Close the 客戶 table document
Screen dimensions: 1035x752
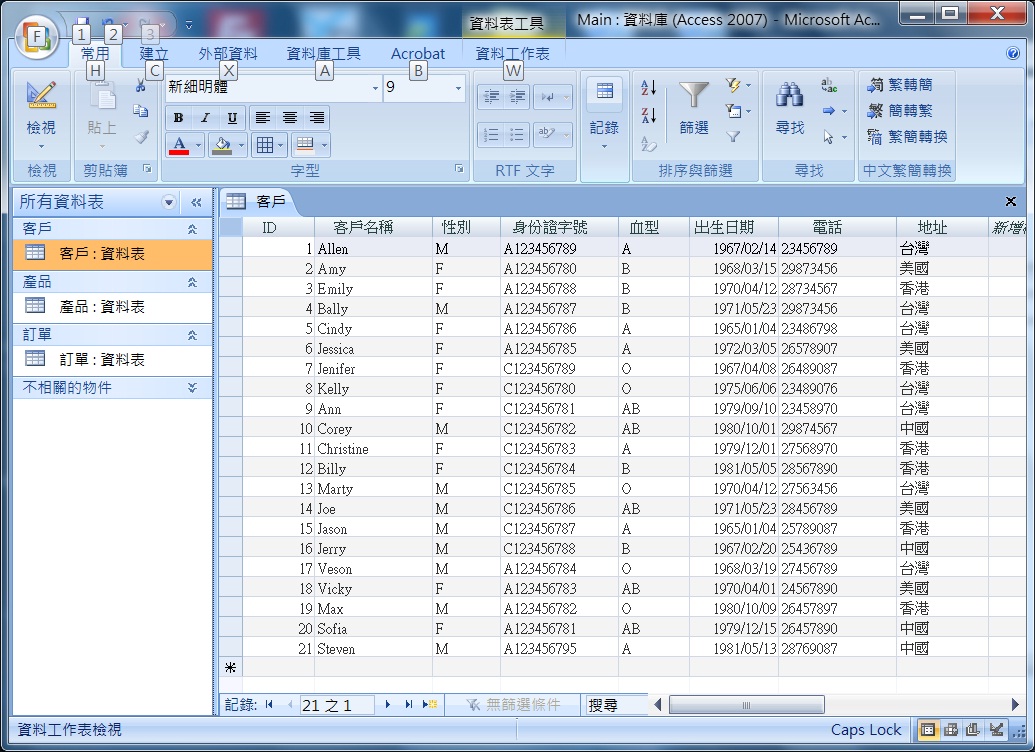1011,201
